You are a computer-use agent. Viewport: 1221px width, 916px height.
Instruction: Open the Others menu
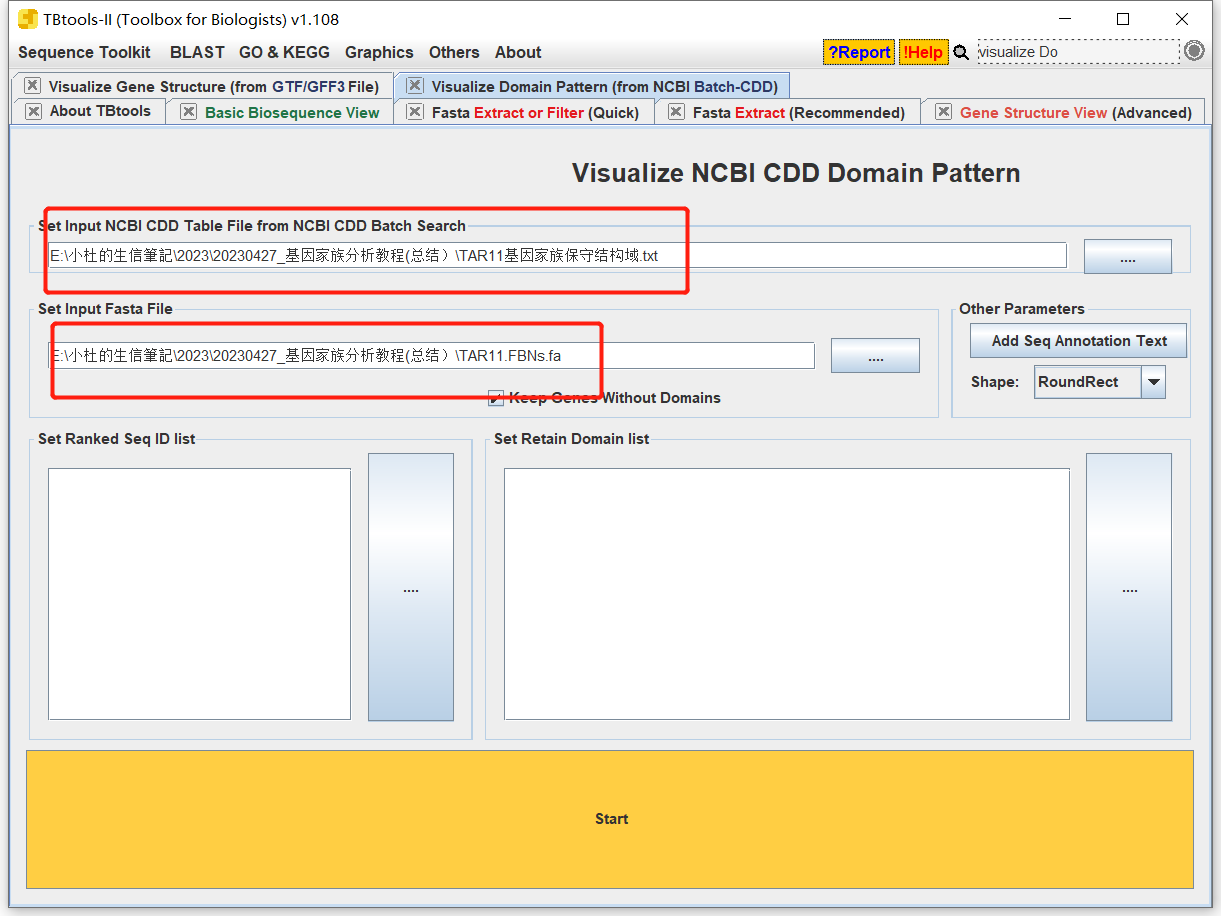pos(454,52)
